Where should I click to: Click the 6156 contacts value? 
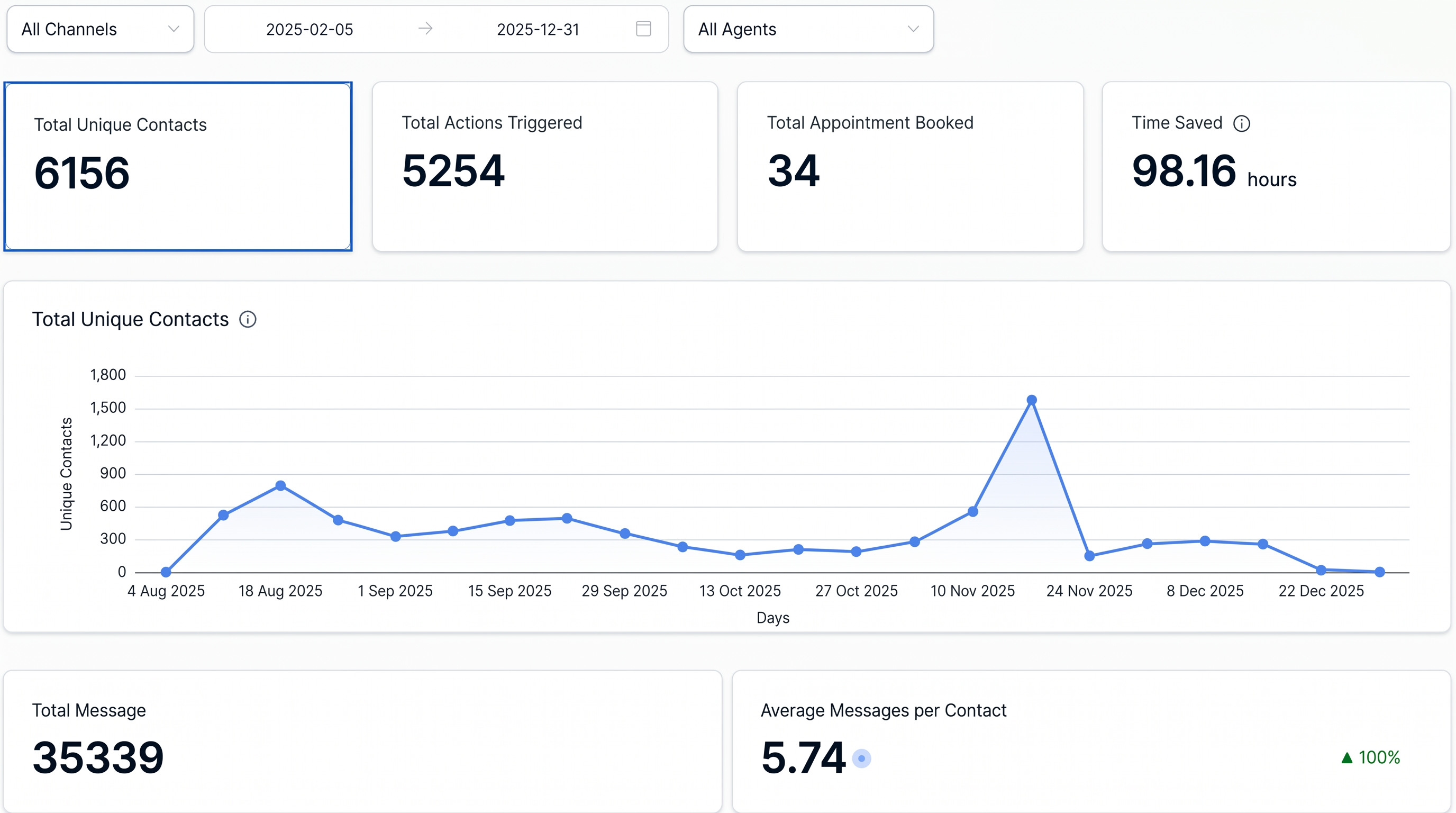[82, 173]
